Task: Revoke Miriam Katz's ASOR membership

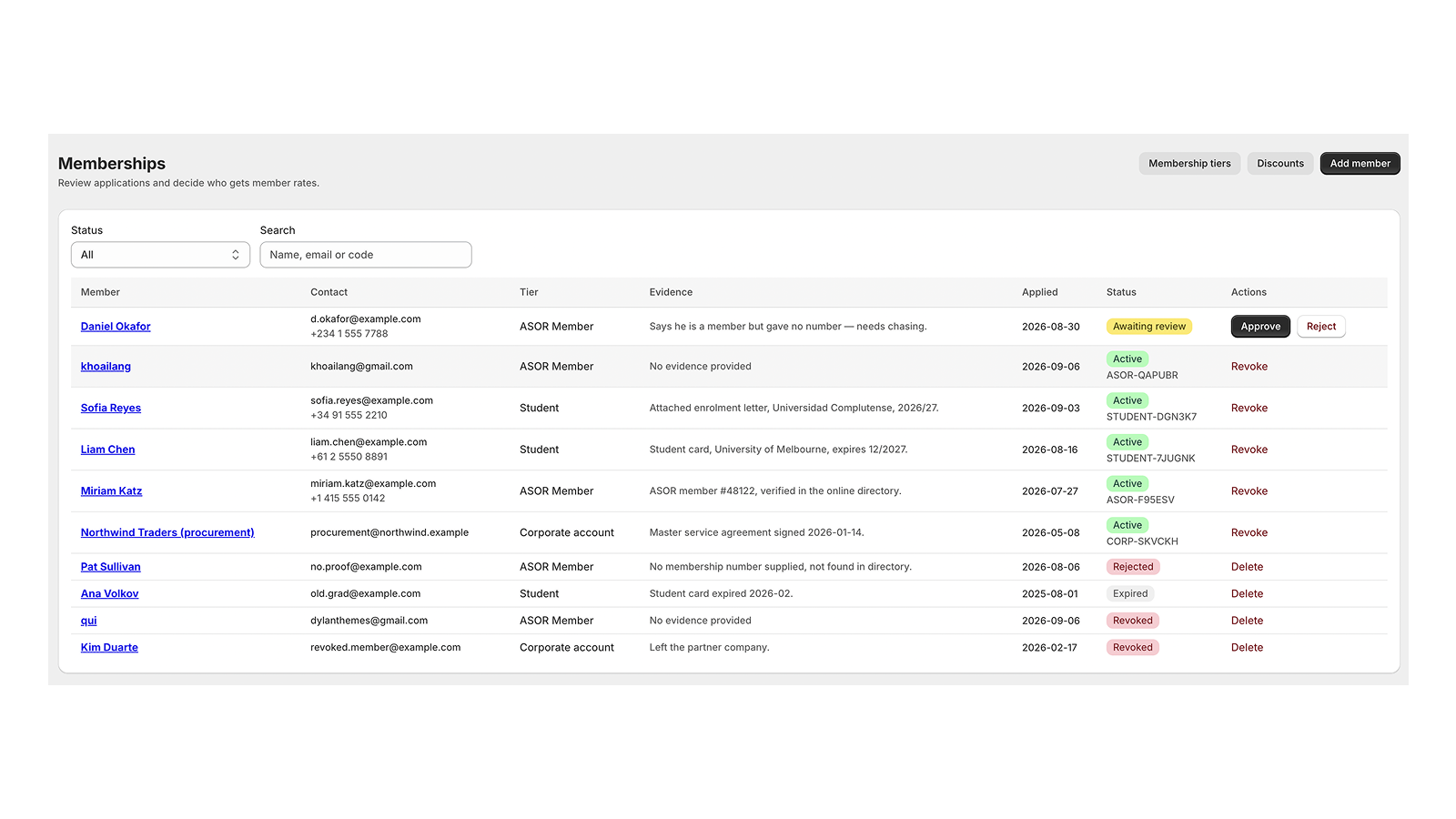Action: [x=1249, y=491]
